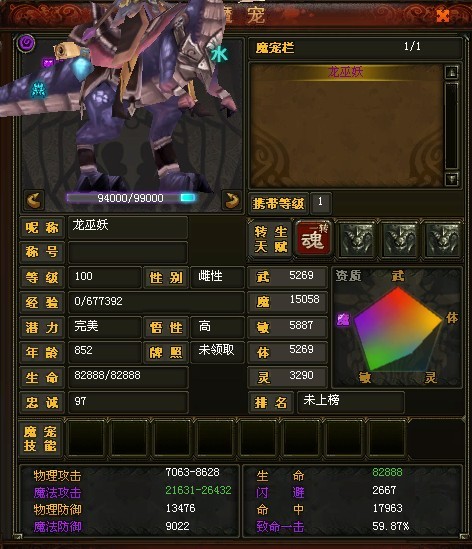
Task: Click scroll down arrow in pet list
Action: [452, 179]
